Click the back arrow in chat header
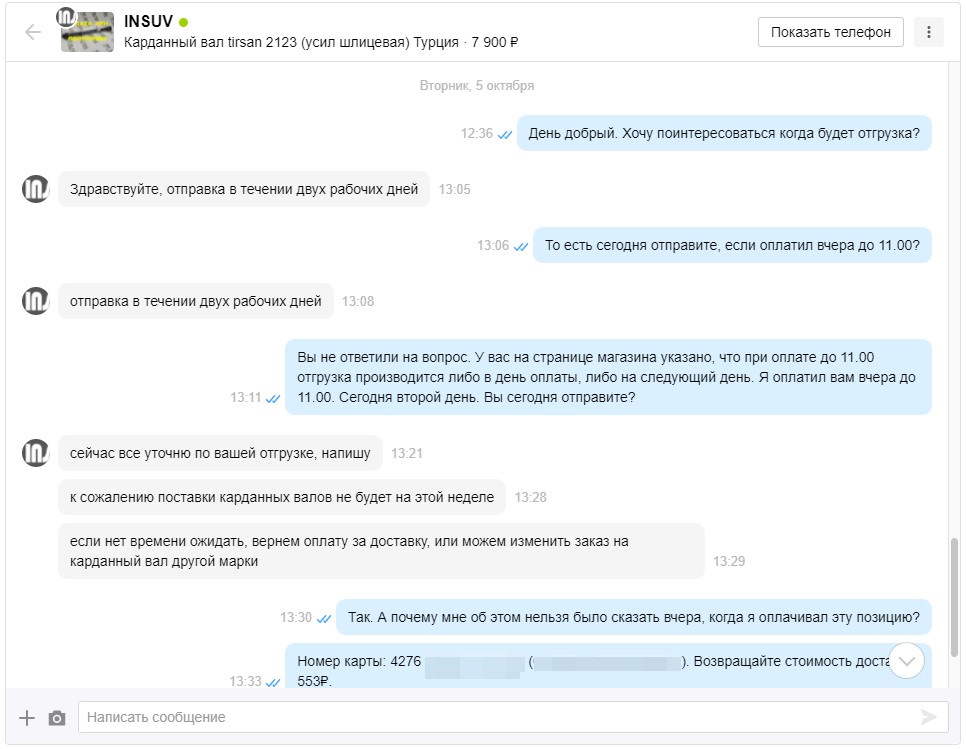966x749 pixels. pyautogui.click(x=33, y=32)
